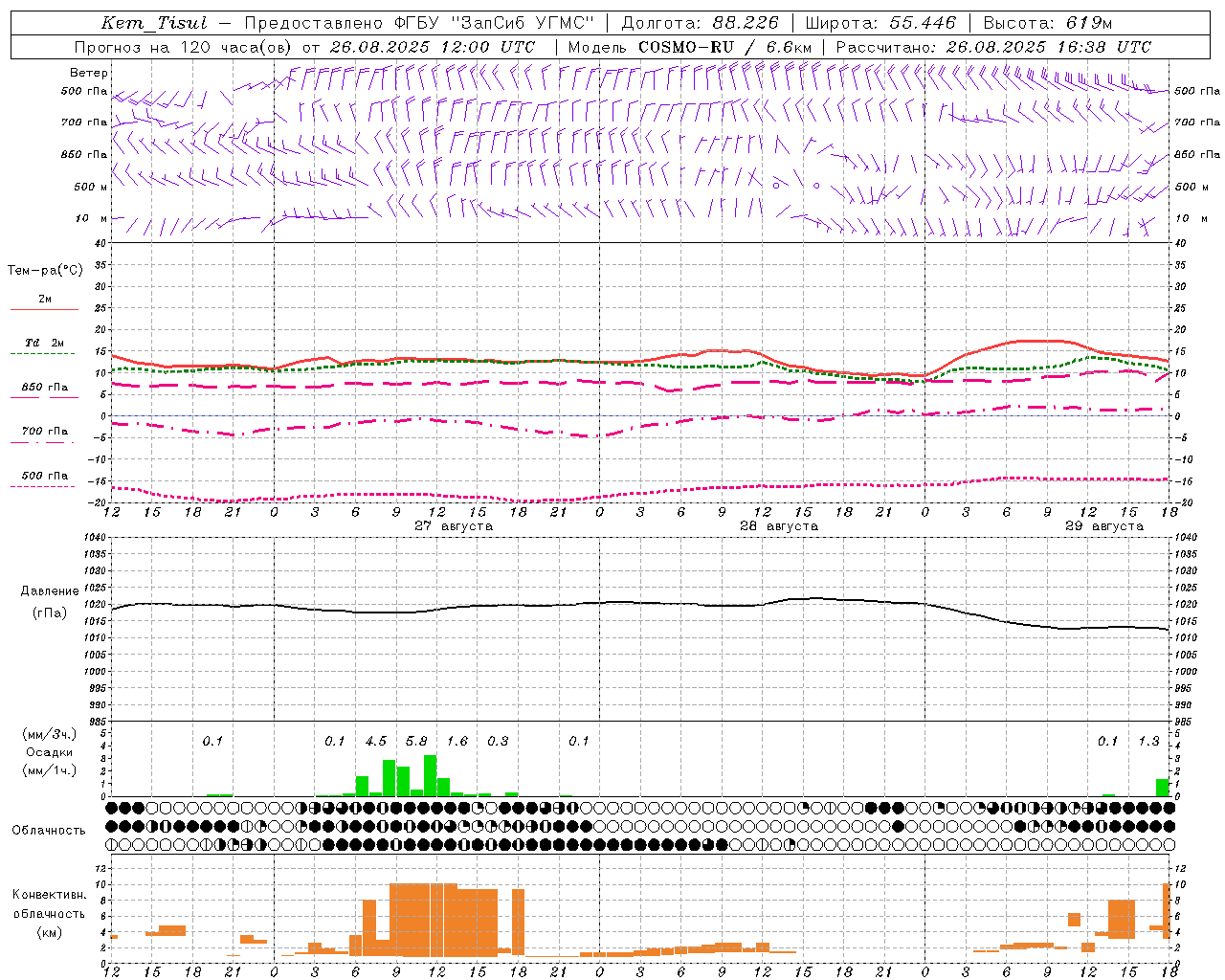Click the '27 августа' date label
The image size is (1225, 980).
(454, 526)
